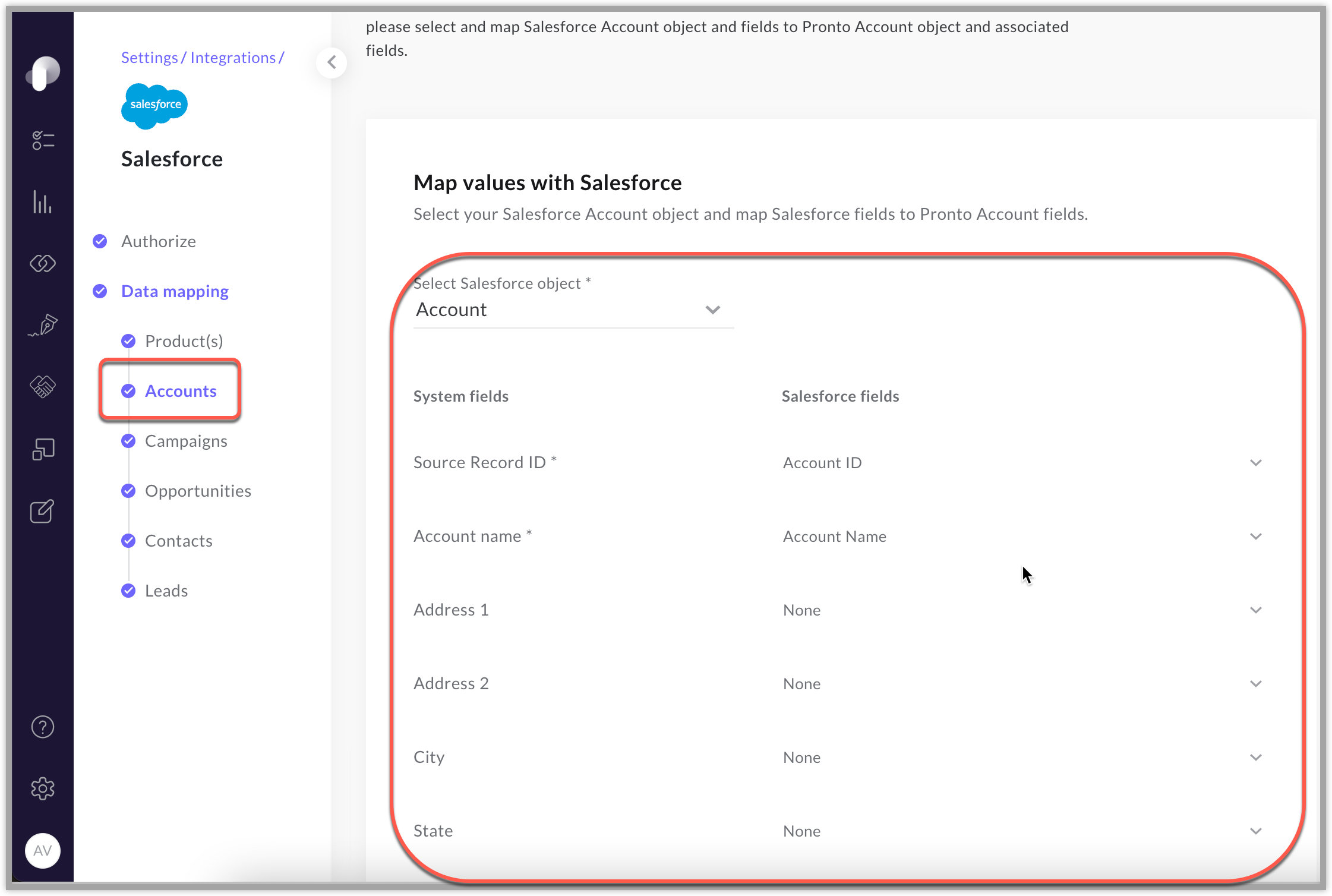The height and width of the screenshot is (896, 1332).
Task: Collapse the sidebar with the chevron button
Action: click(332, 62)
